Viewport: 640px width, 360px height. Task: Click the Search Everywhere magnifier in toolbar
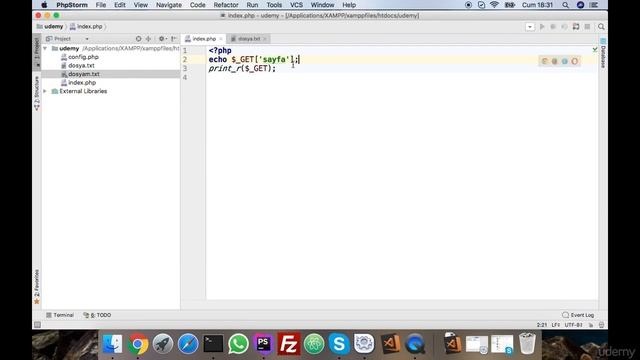[x=601, y=27]
